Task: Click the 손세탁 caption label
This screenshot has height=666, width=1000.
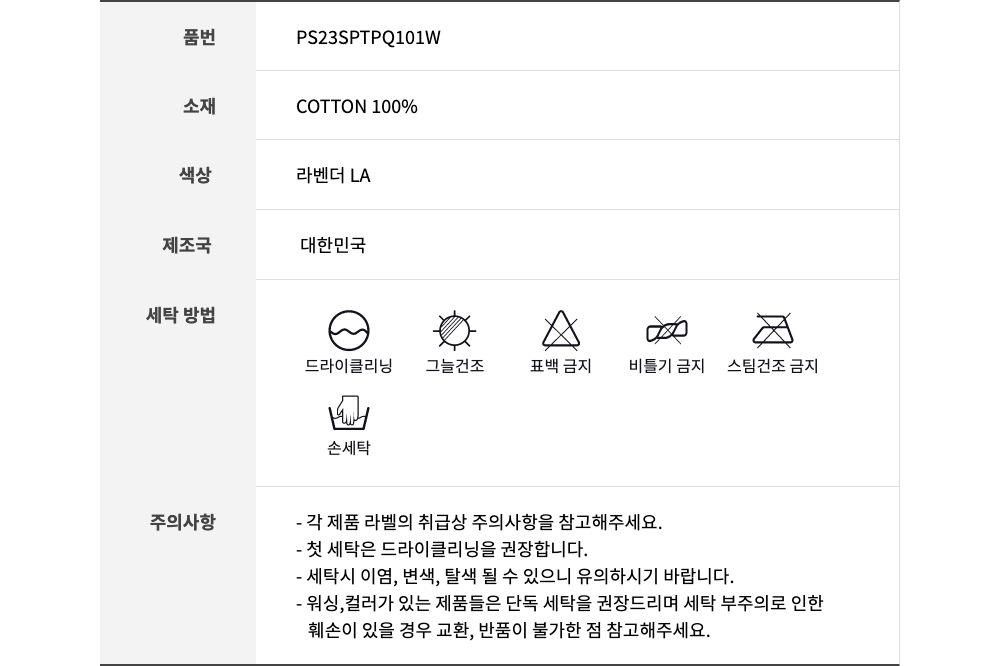Action: pyautogui.click(x=349, y=448)
